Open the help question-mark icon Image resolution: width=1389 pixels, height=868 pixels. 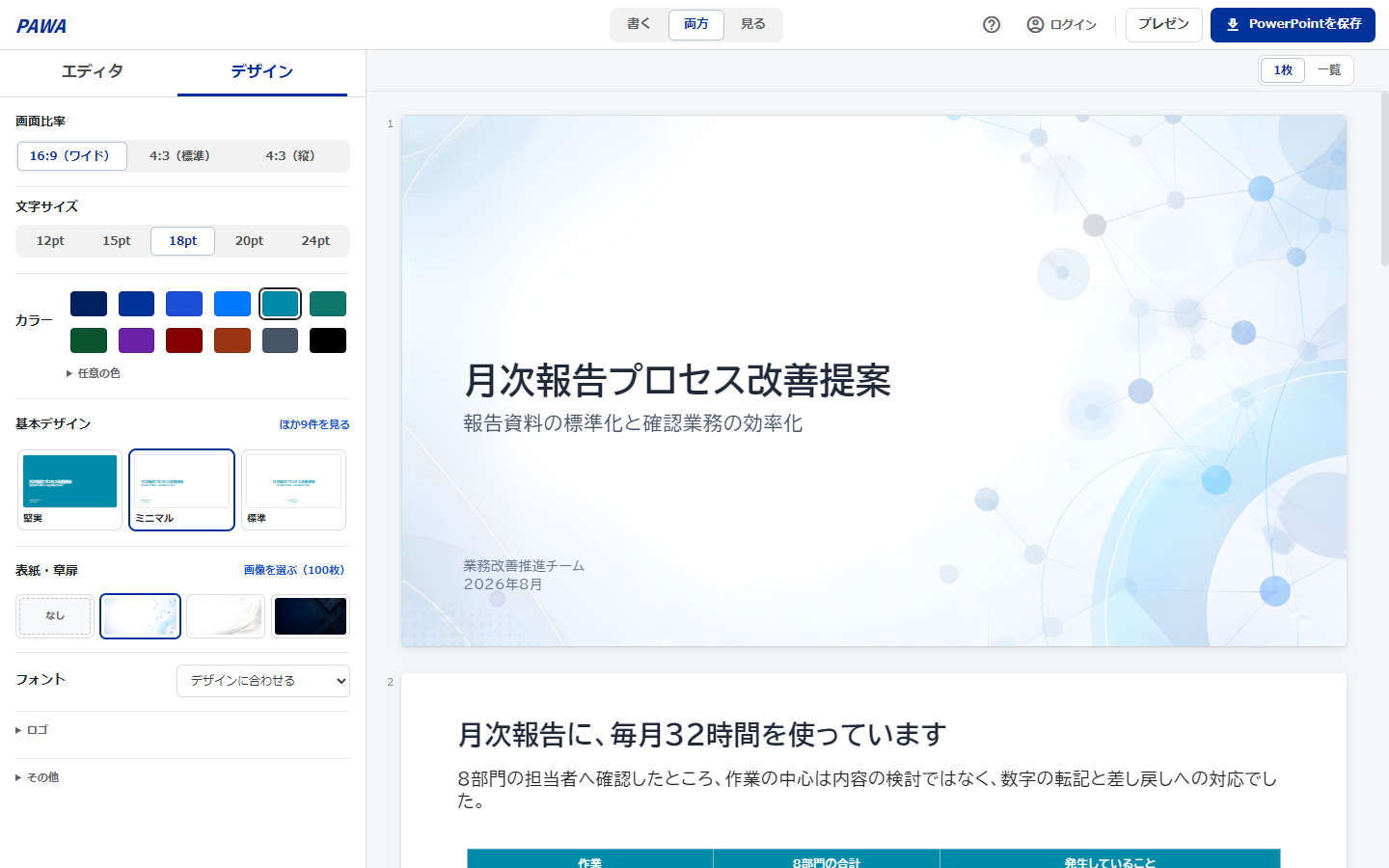[x=992, y=25]
